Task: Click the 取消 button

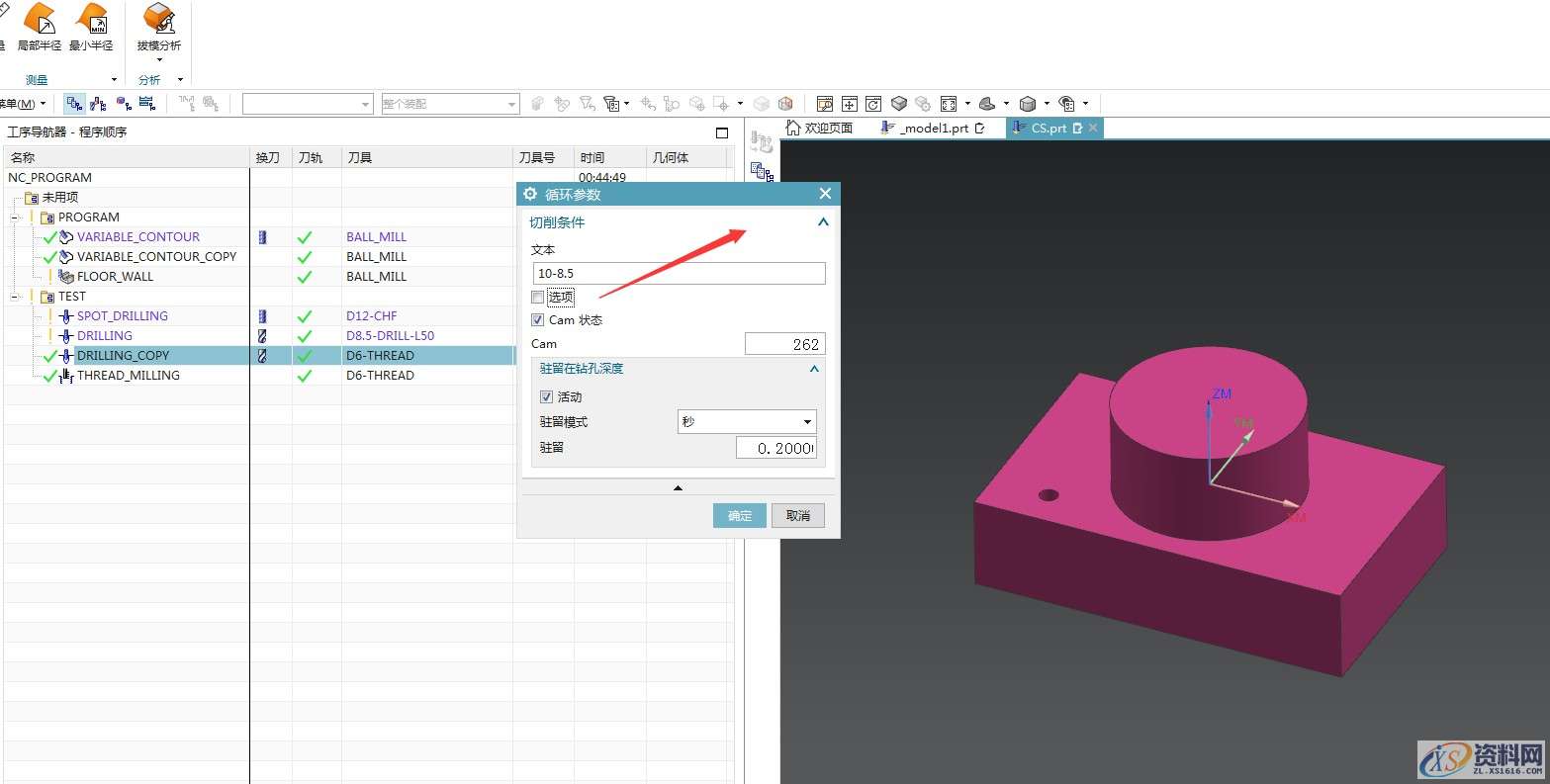Action: click(797, 516)
